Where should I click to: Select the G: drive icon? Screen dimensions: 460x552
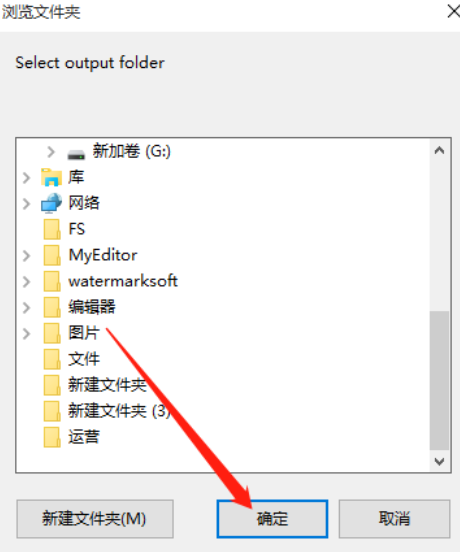[x=76, y=153]
